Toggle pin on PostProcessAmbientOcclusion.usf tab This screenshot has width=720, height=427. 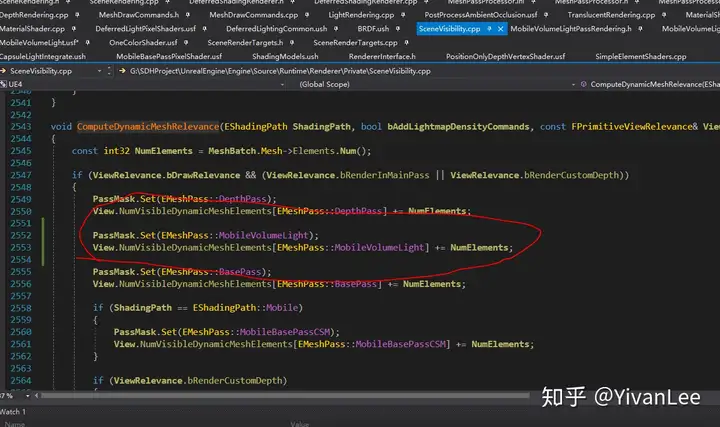pos(546,15)
